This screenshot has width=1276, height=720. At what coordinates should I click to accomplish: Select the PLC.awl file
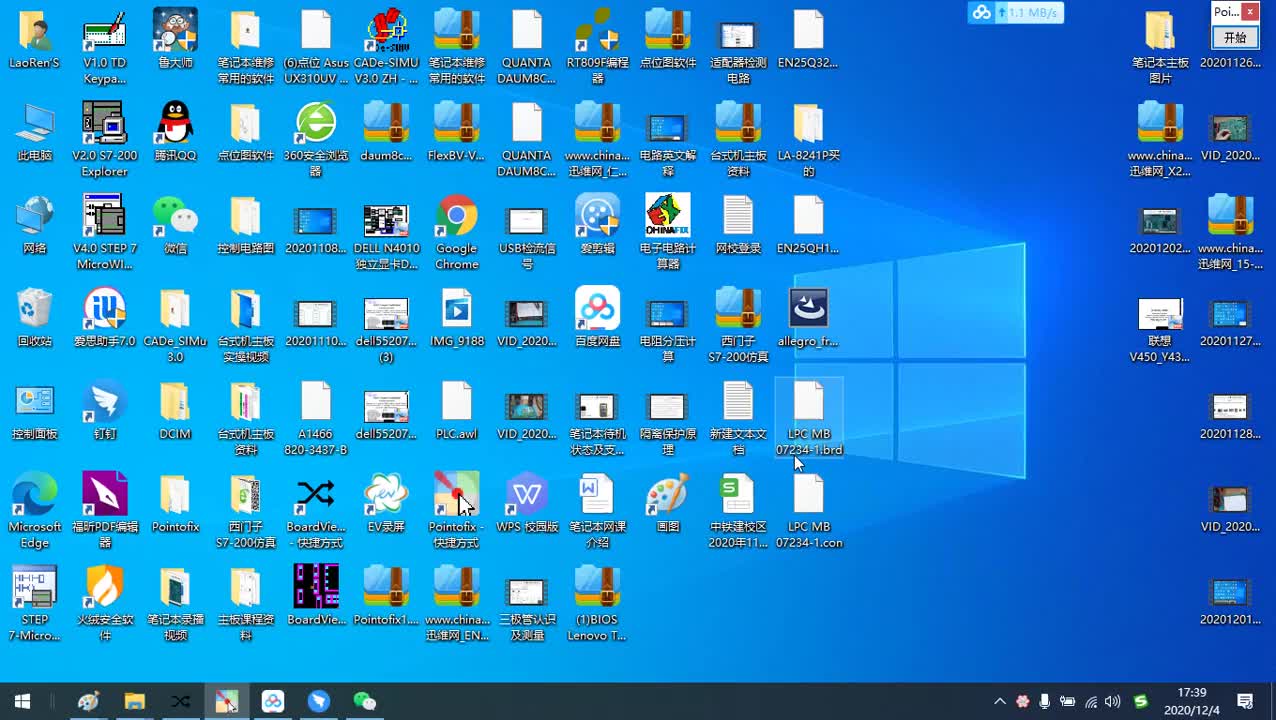(x=457, y=411)
